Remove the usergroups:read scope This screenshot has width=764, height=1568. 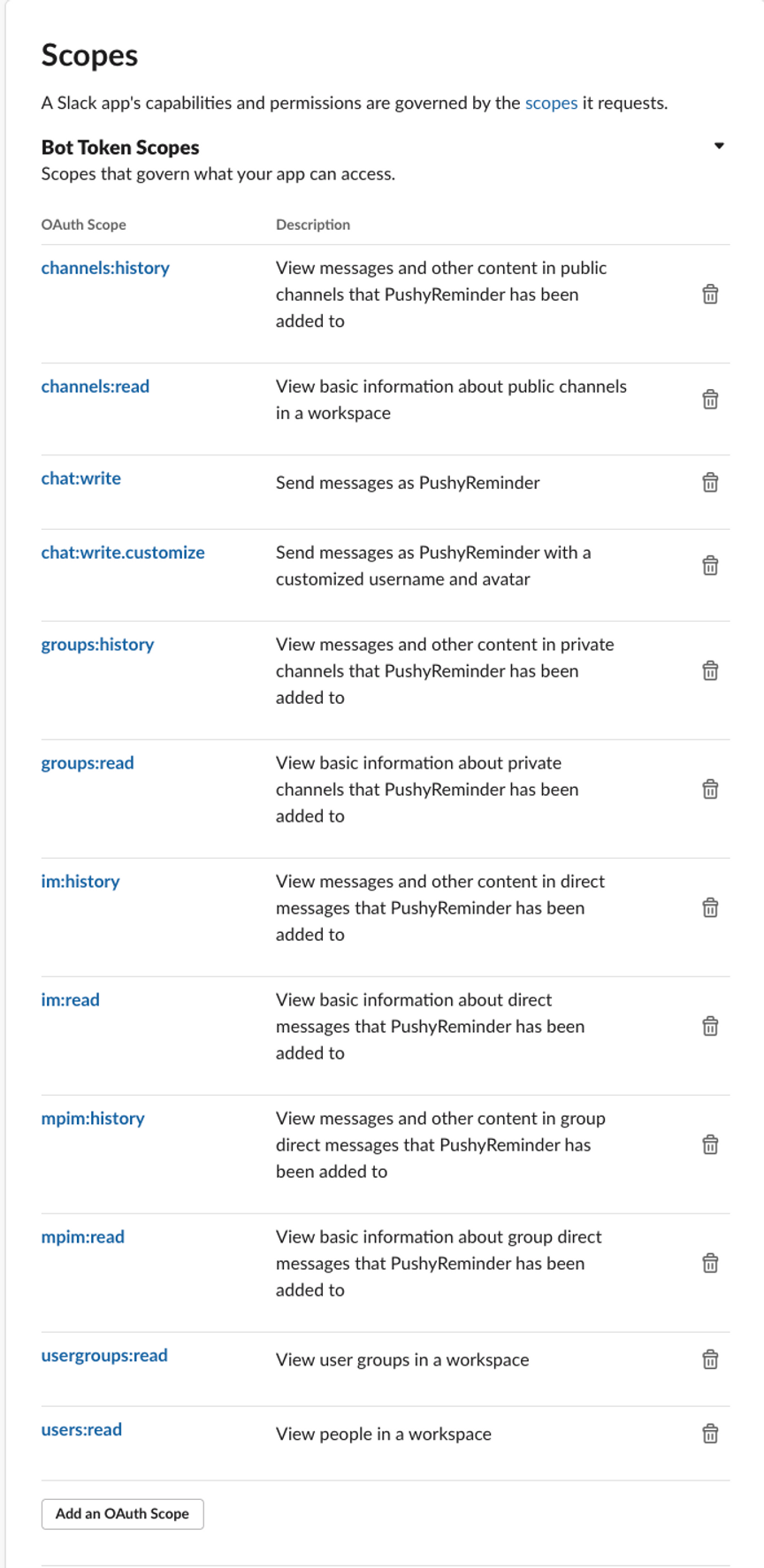710,1360
